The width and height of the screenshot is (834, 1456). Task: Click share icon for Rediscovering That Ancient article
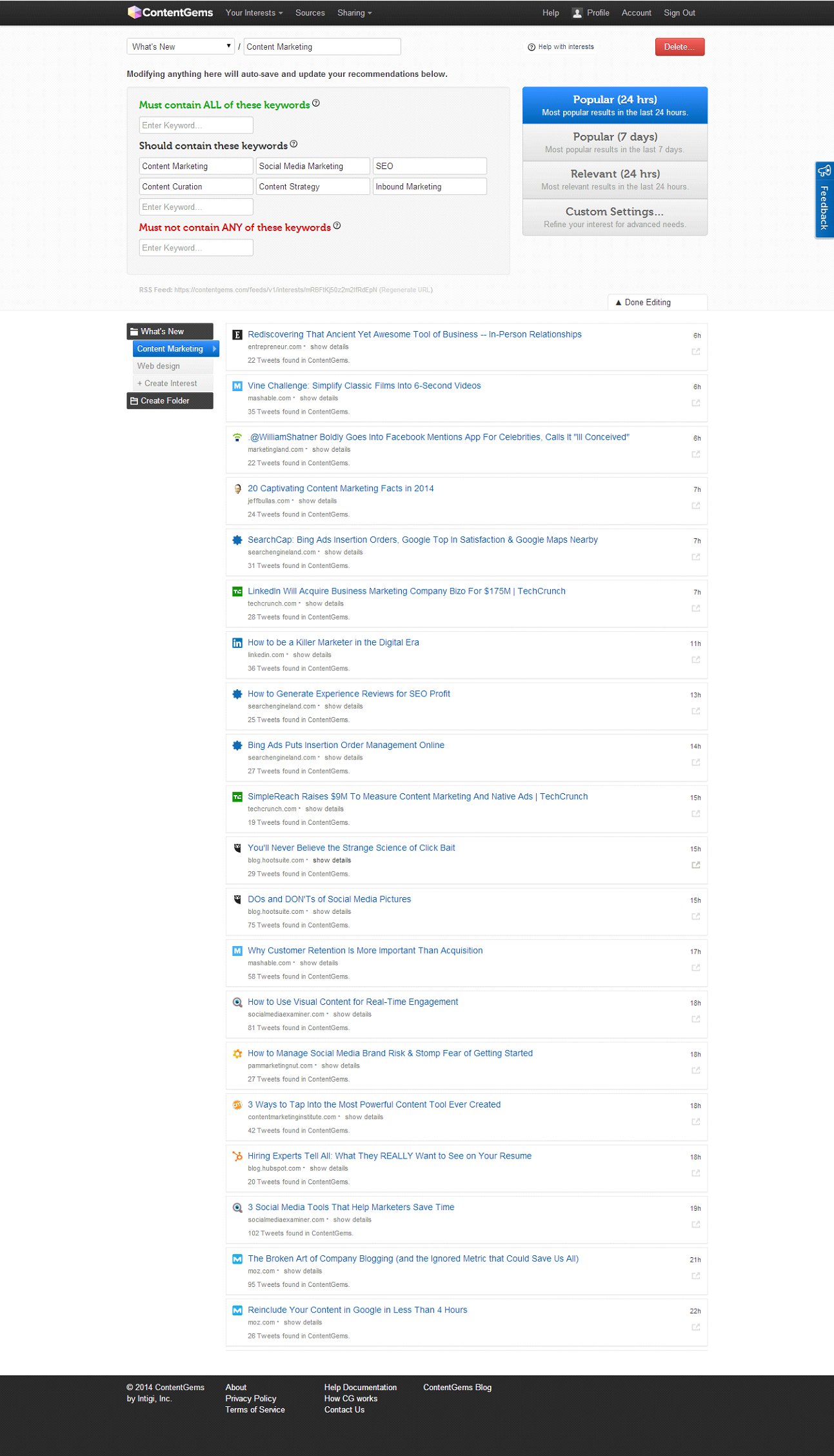pos(696,352)
